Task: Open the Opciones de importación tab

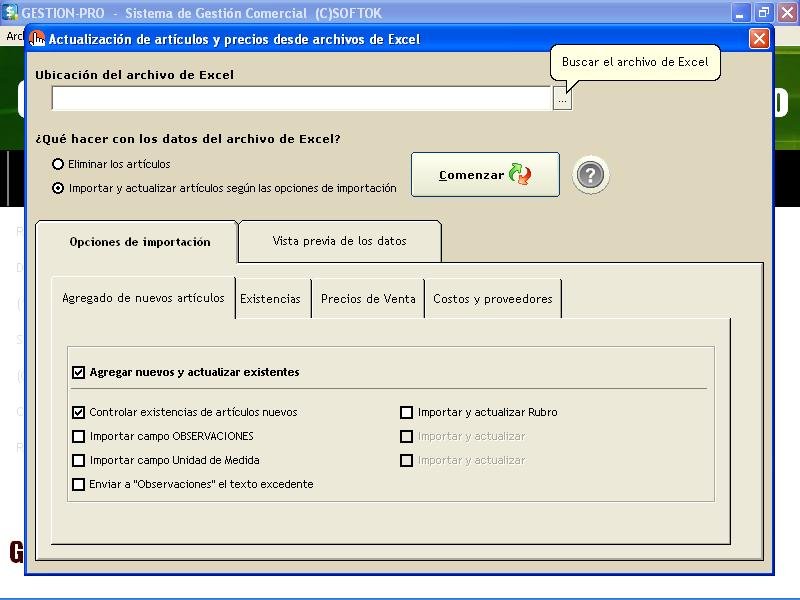Action: (x=139, y=242)
